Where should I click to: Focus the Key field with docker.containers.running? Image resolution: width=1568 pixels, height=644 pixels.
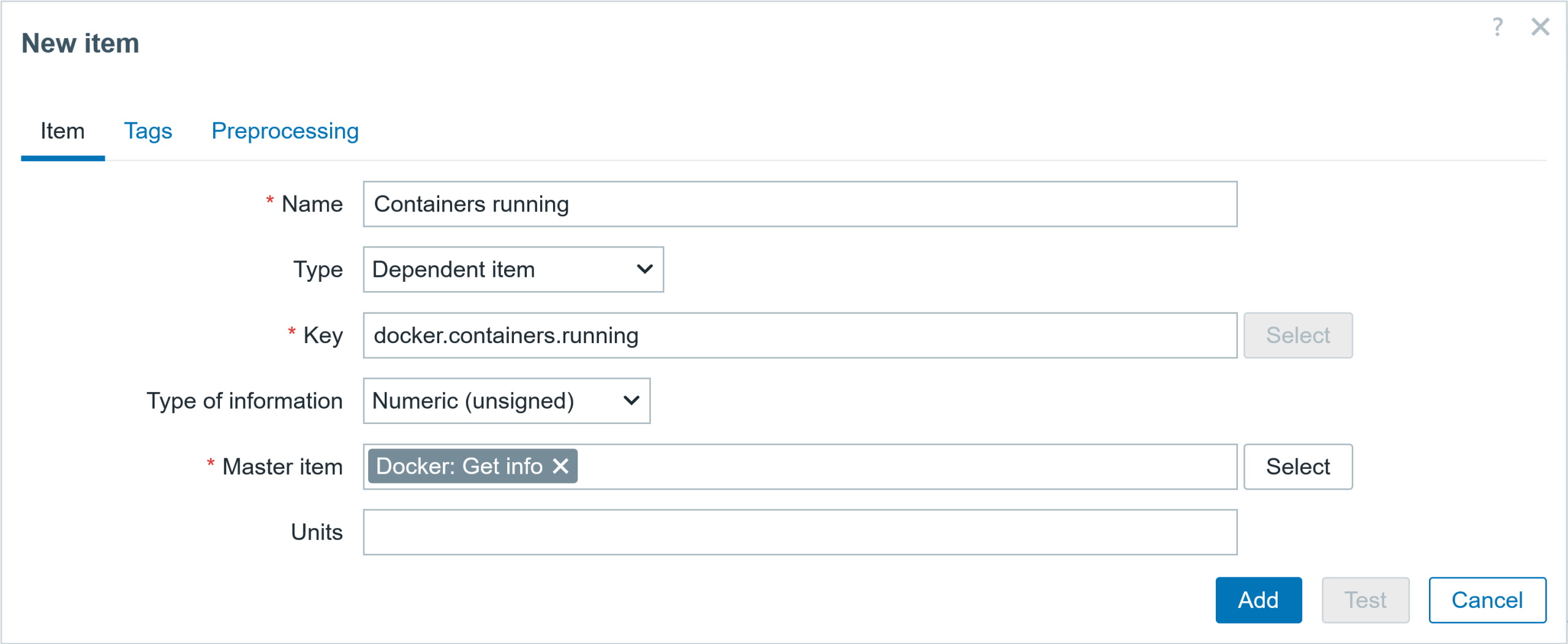799,335
